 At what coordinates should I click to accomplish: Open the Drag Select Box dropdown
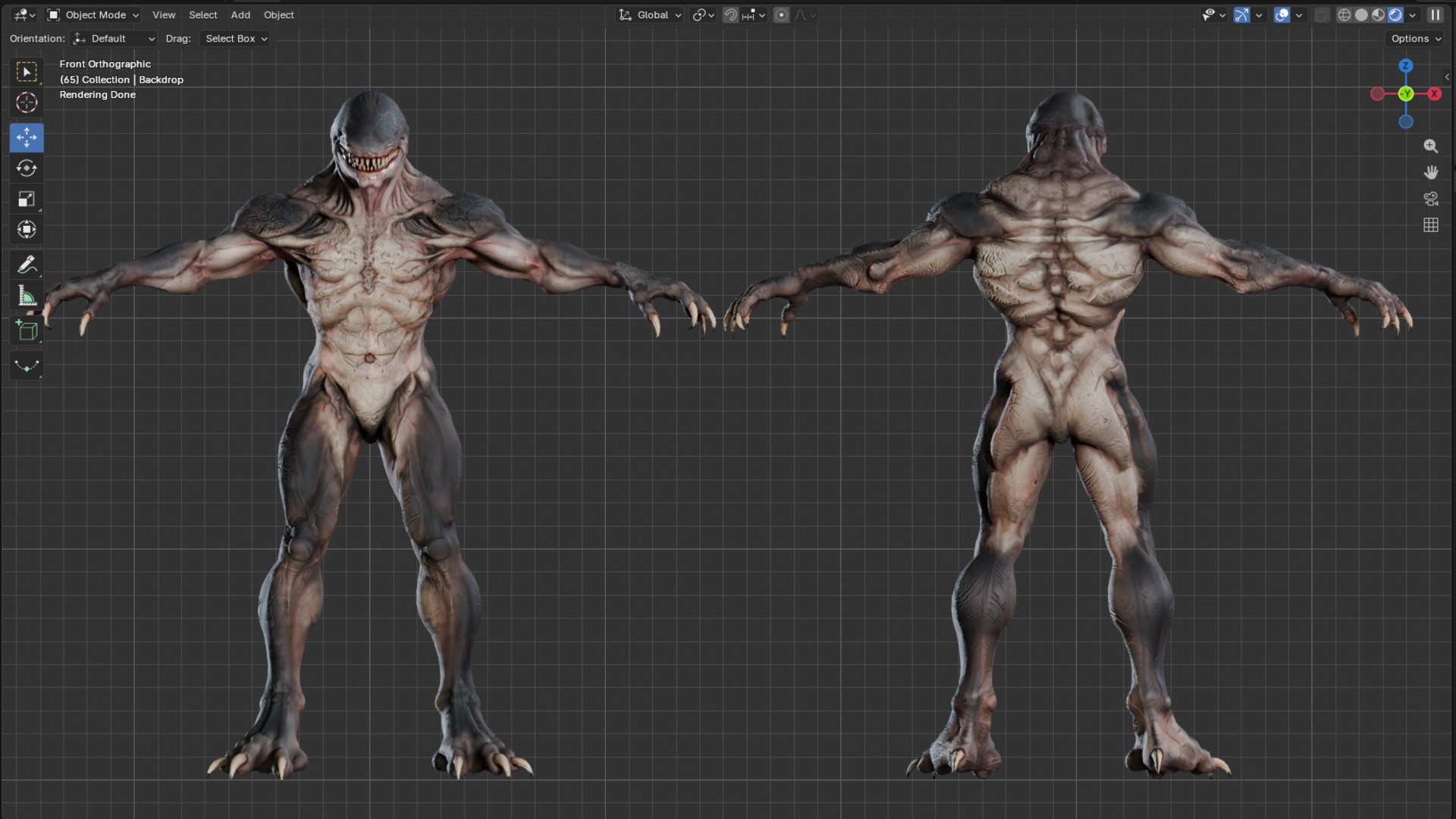coord(236,39)
